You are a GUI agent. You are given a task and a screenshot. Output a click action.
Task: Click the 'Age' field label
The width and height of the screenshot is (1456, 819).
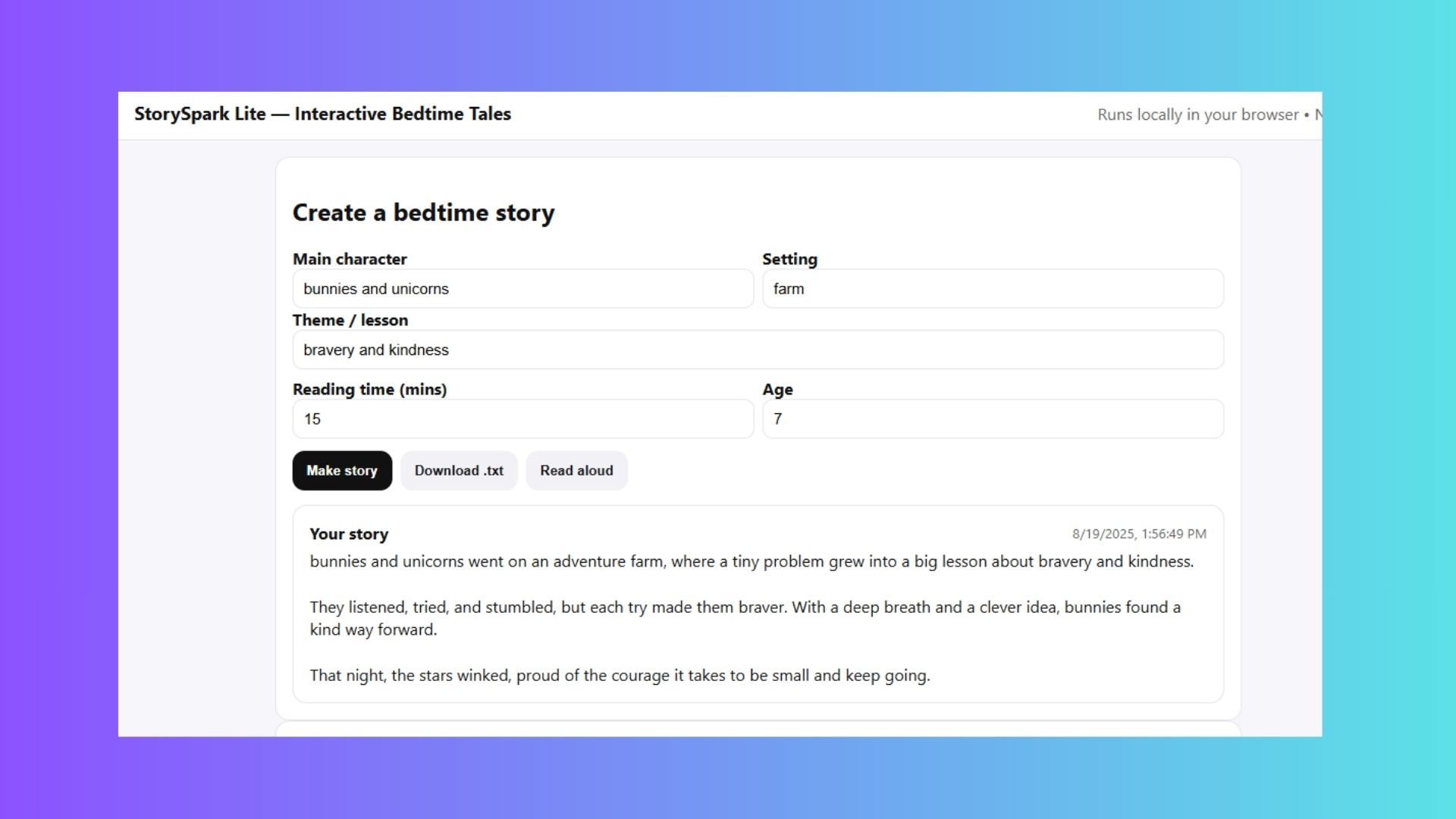(777, 389)
